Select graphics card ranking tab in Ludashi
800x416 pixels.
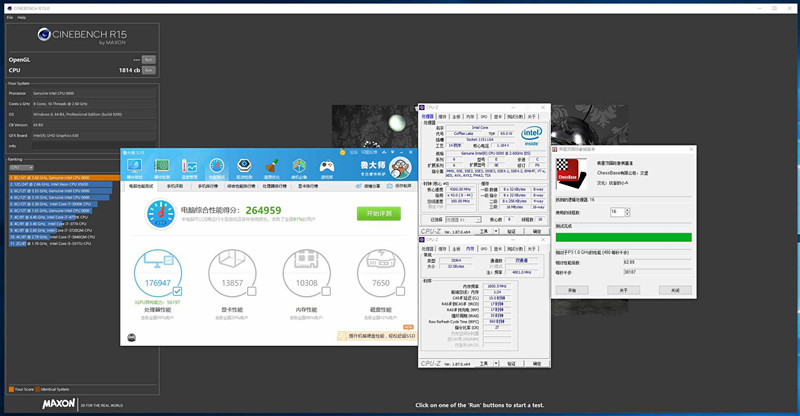pos(308,186)
